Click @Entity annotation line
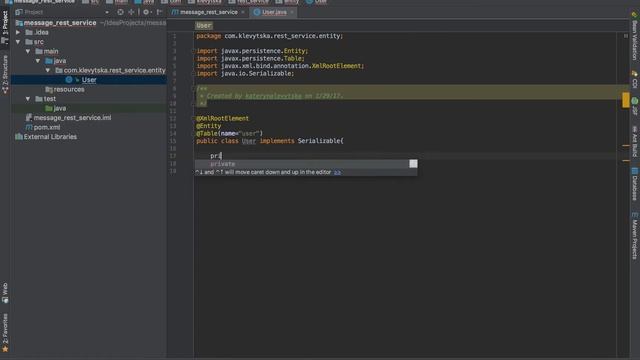The height and width of the screenshot is (360, 640). coord(209,126)
